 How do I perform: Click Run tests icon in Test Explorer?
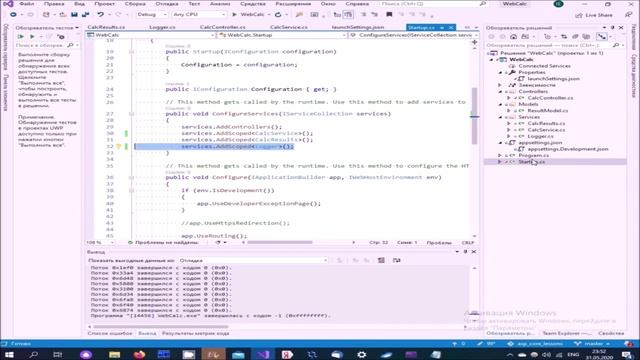(x=32, y=37)
